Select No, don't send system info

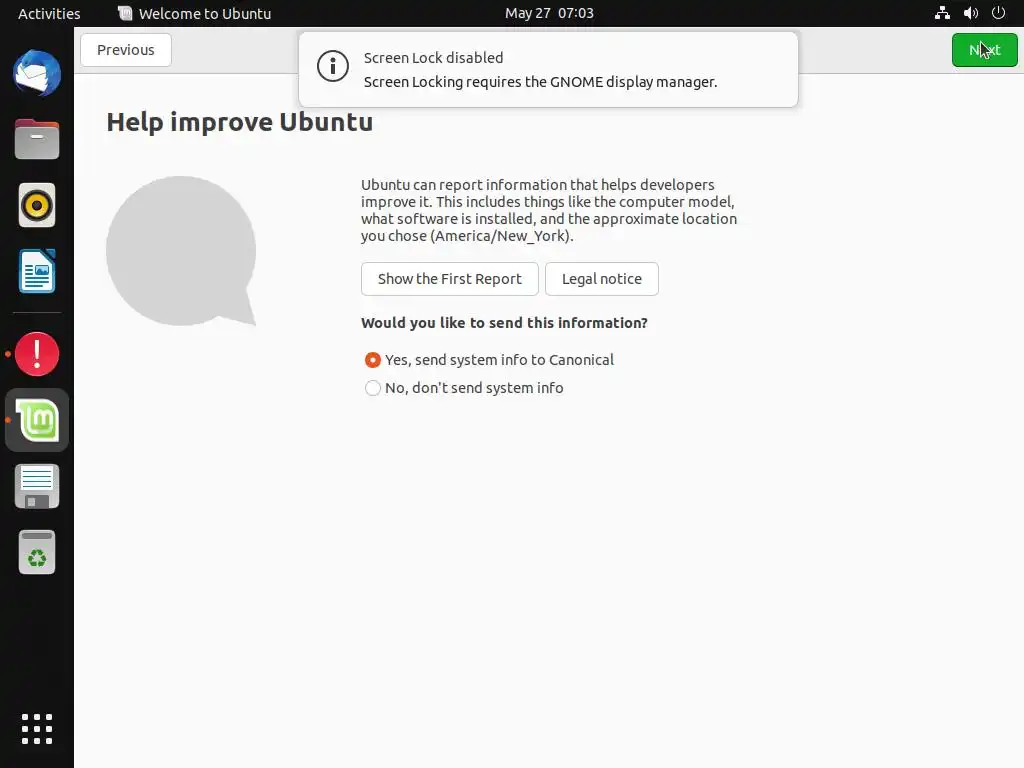coord(464,388)
